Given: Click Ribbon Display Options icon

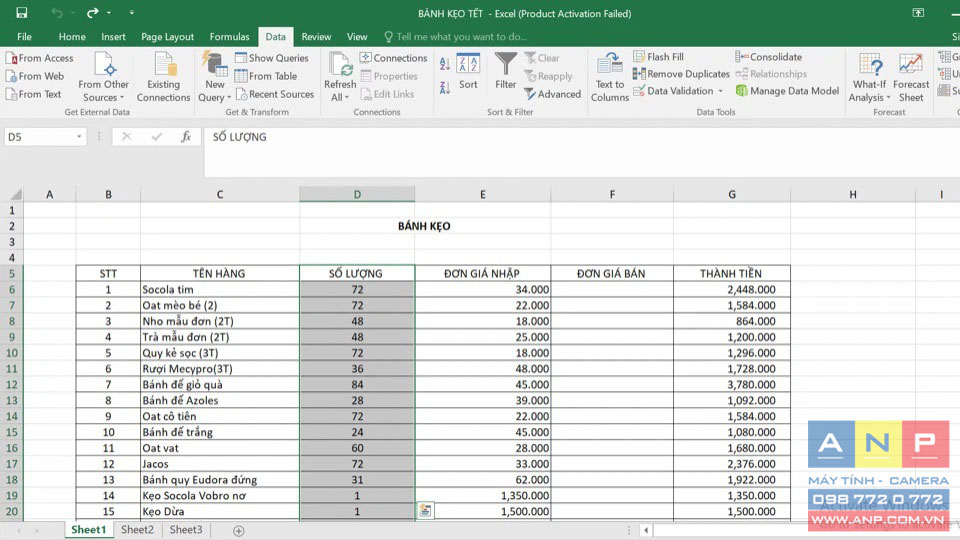Looking at the screenshot, I should (918, 13).
